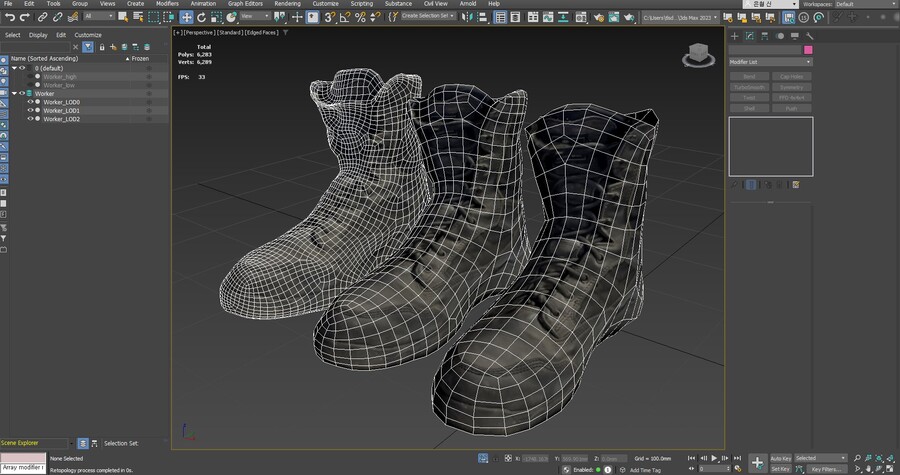Expand the Modifier List dropdown
Image resolution: width=900 pixels, height=475 pixels.
point(770,62)
